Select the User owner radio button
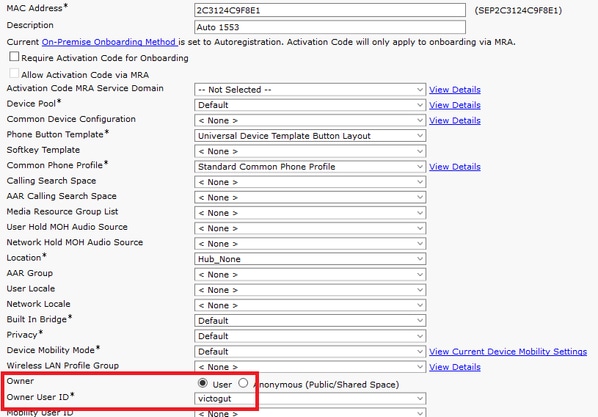598x417 pixels. point(203,383)
